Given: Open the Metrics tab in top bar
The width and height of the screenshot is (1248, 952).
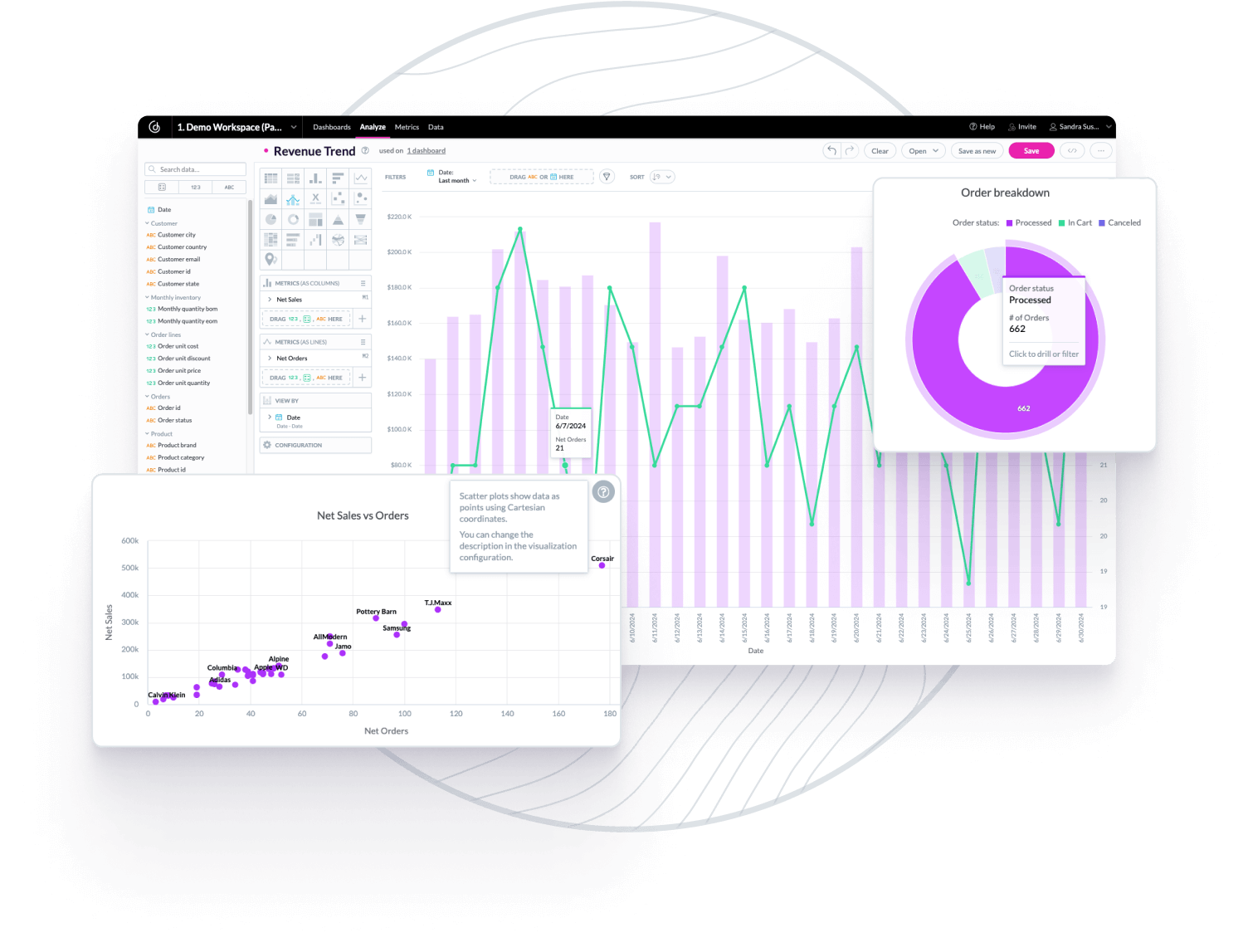Looking at the screenshot, I should pyautogui.click(x=407, y=127).
